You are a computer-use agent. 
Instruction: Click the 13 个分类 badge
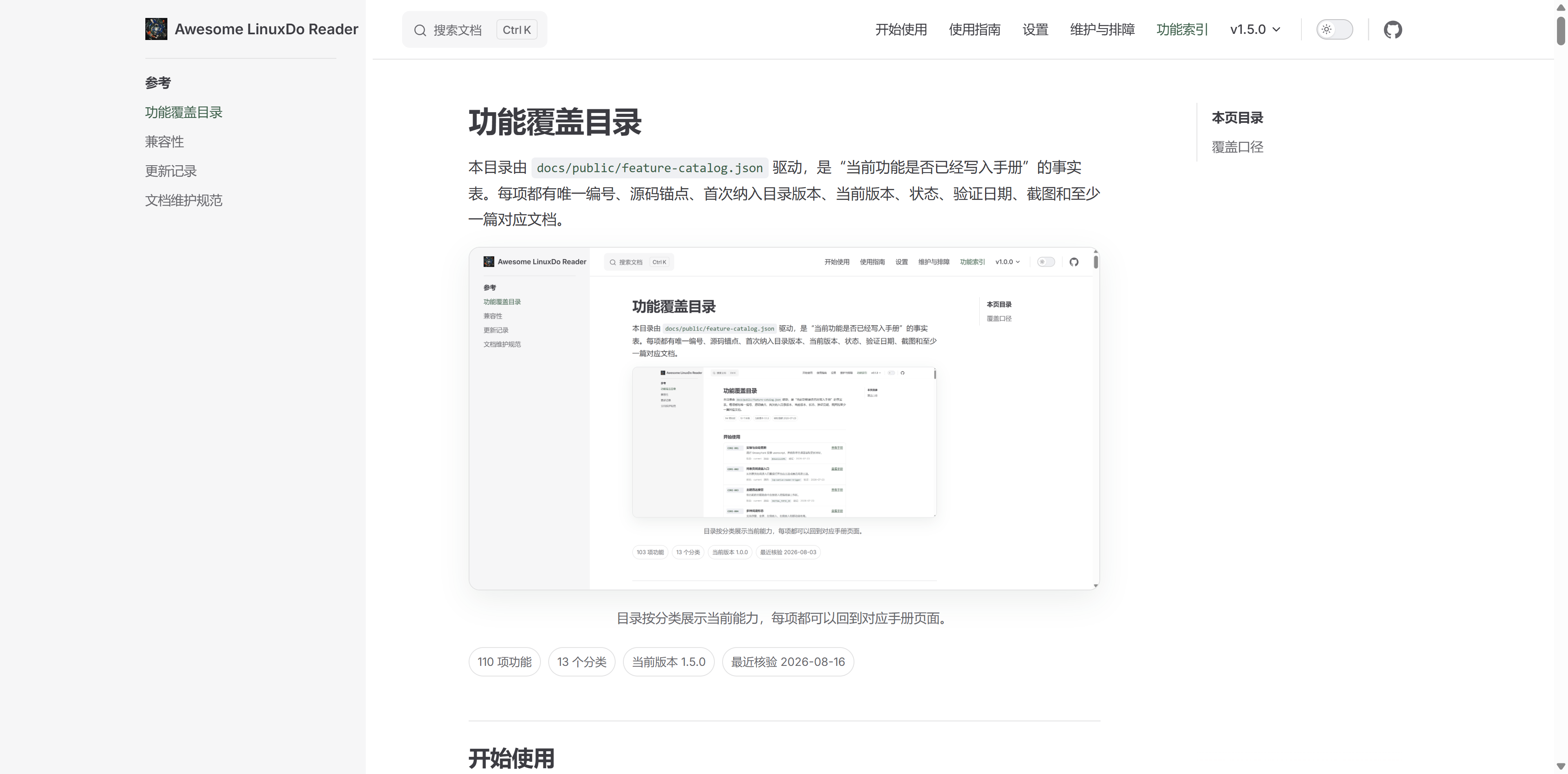[x=582, y=662]
